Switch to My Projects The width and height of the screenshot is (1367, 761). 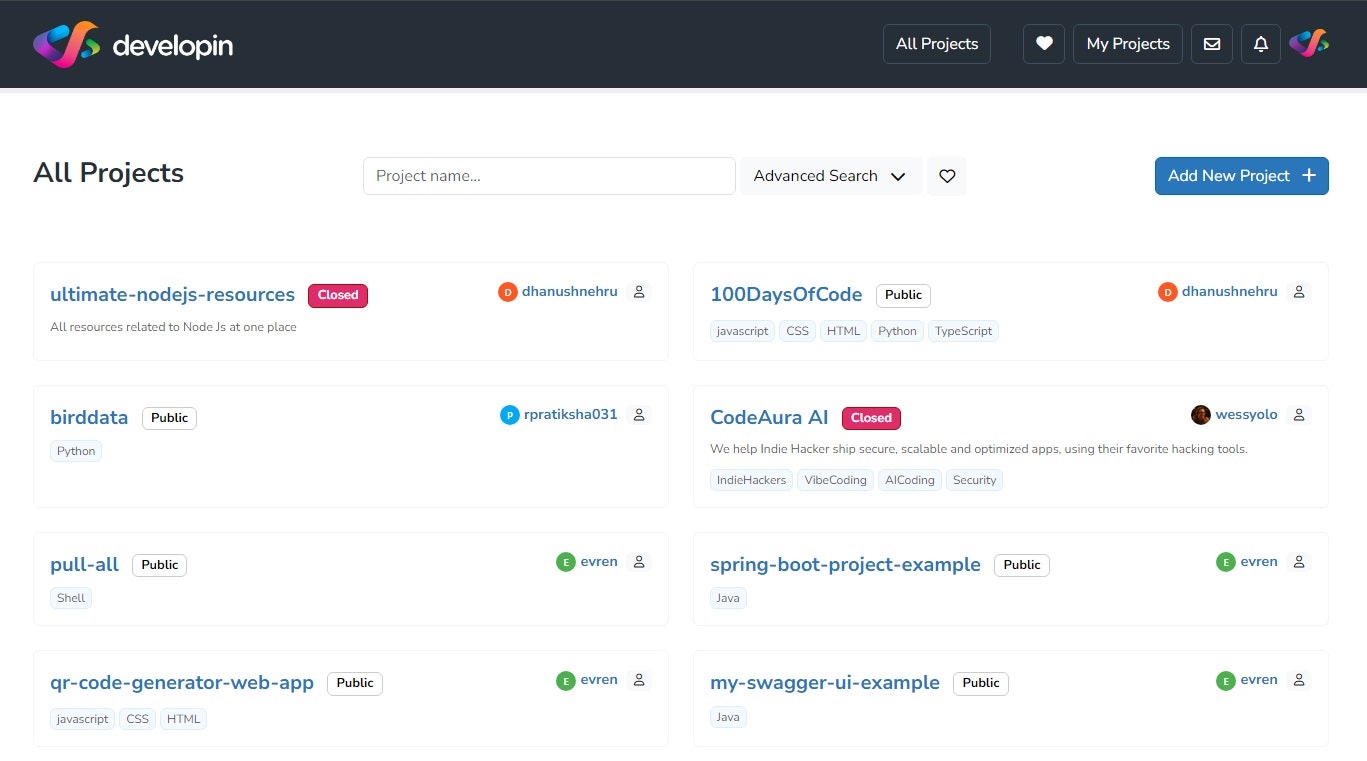[1128, 44]
